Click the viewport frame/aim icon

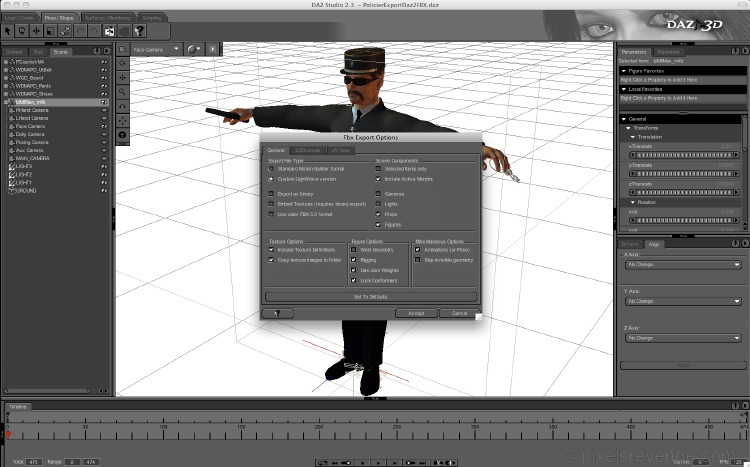pos(122,121)
